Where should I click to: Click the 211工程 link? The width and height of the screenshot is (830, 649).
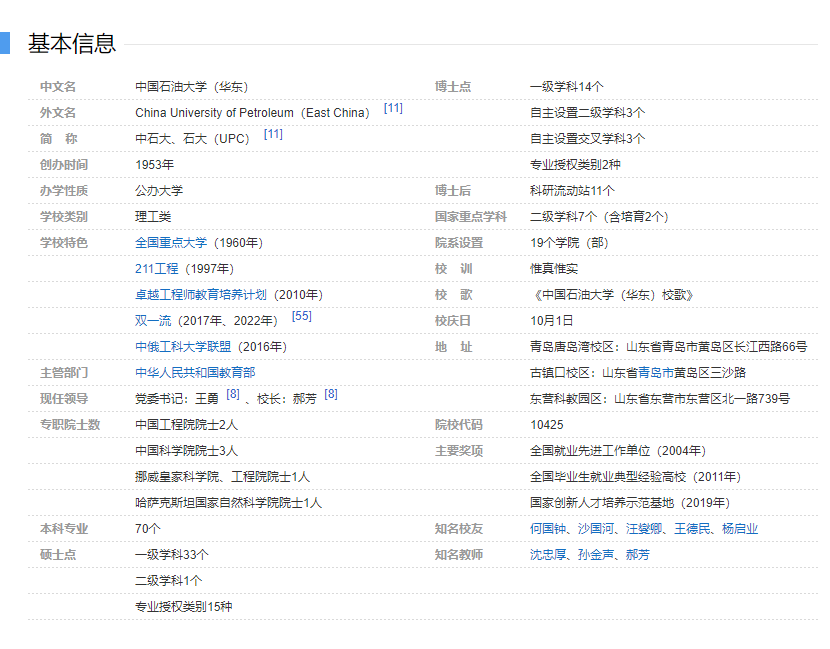(x=156, y=269)
